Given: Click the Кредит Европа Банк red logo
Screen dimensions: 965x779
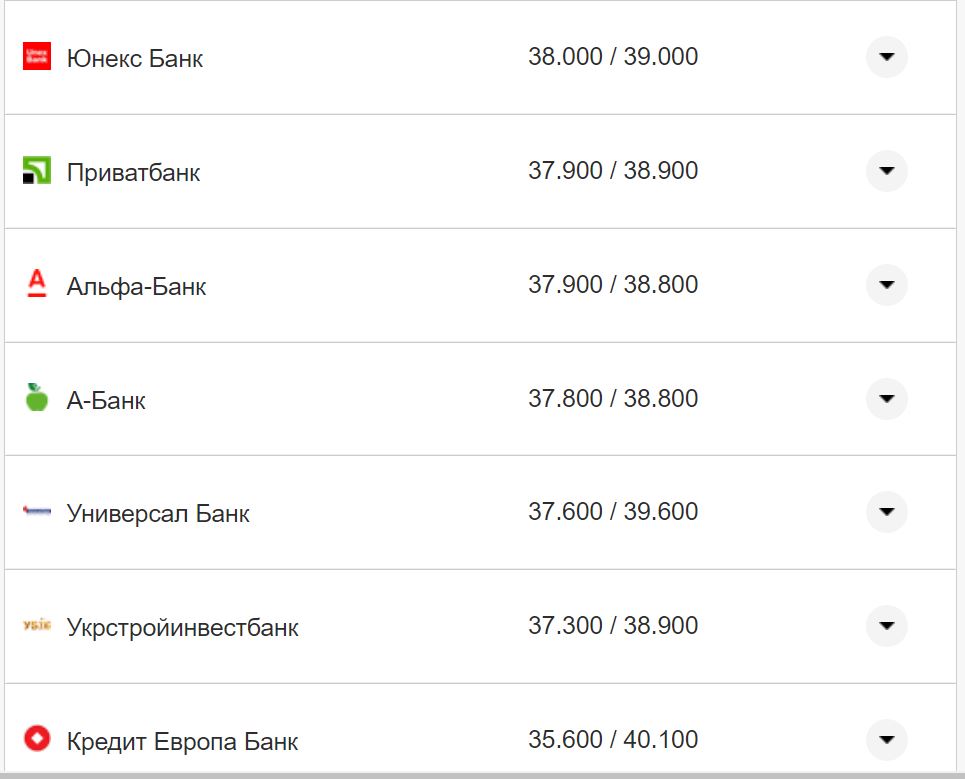Looking at the screenshot, I should 37,740.
